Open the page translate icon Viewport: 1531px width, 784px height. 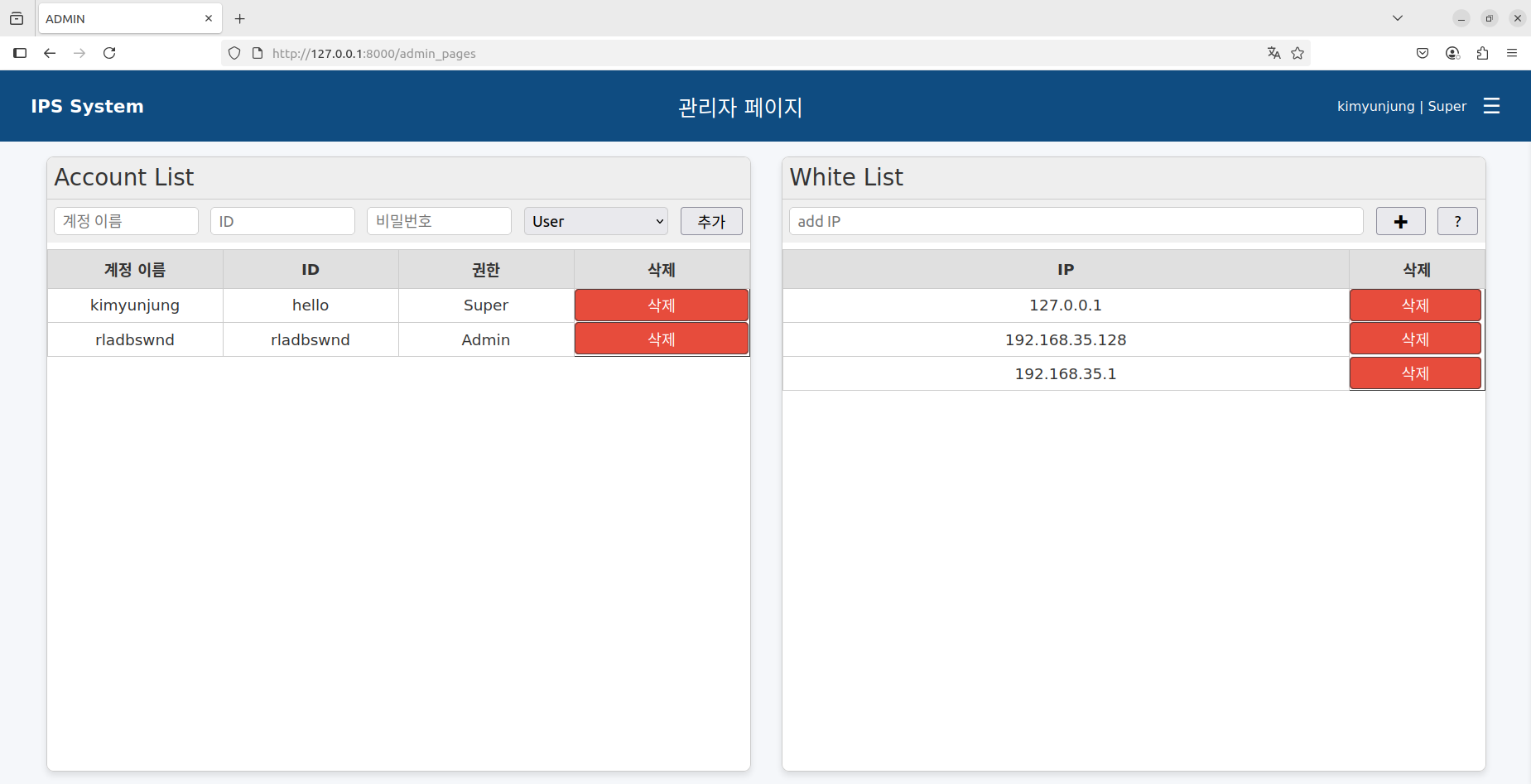coord(1273,53)
